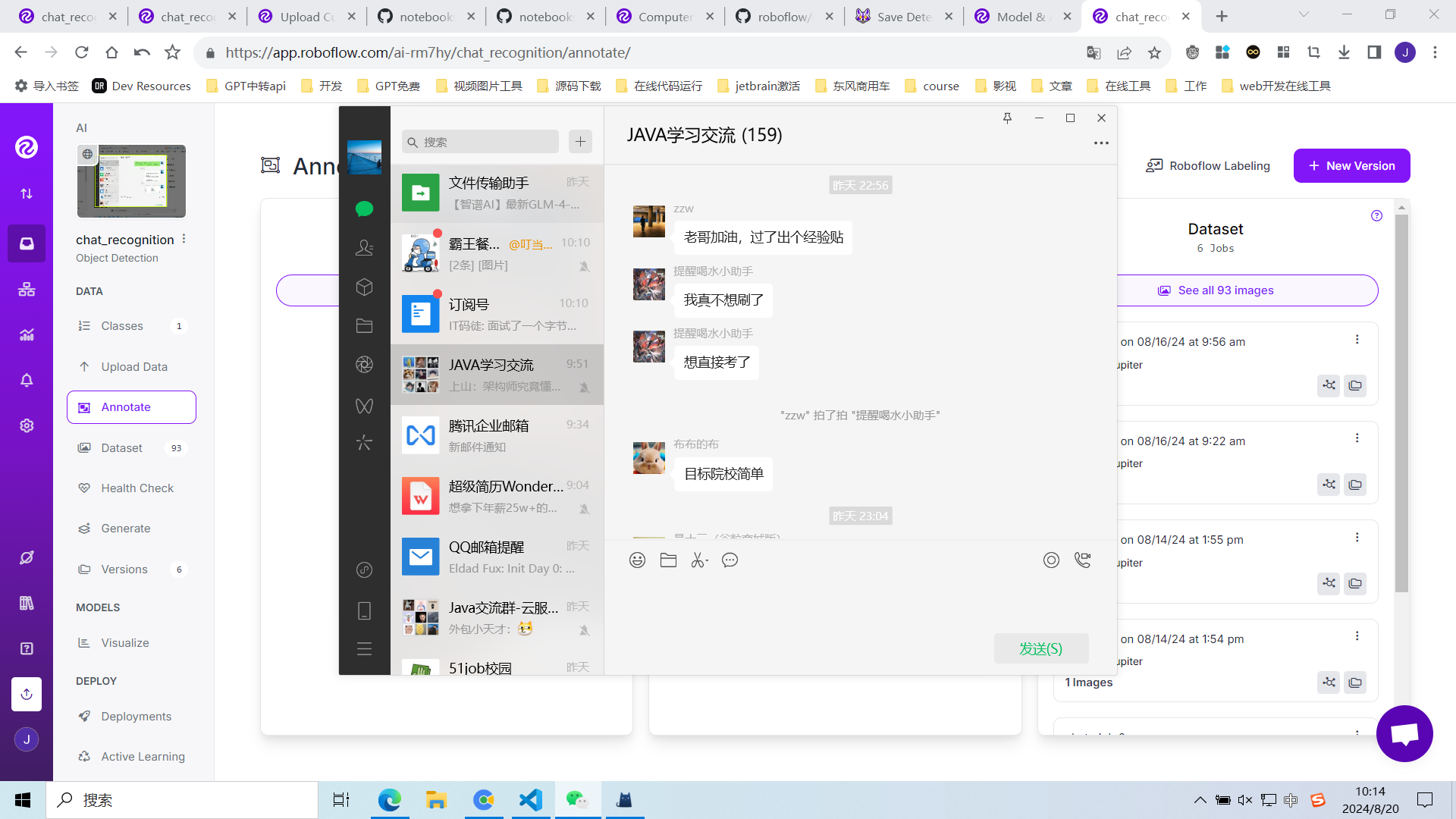Screen dimensions: 1456x819
Task: Select Health Check in Roboflow sidebar
Action: (137, 488)
